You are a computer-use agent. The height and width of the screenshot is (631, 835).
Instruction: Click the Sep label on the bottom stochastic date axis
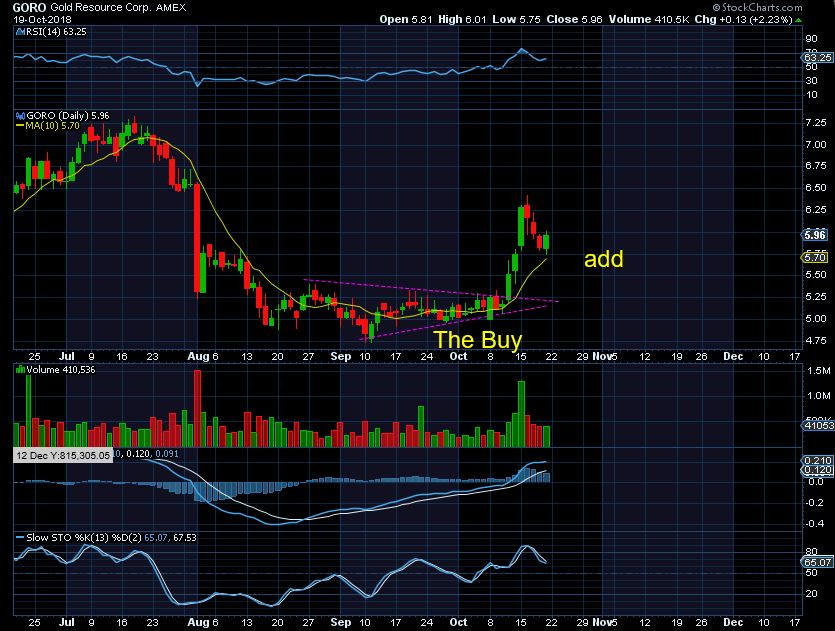click(341, 622)
